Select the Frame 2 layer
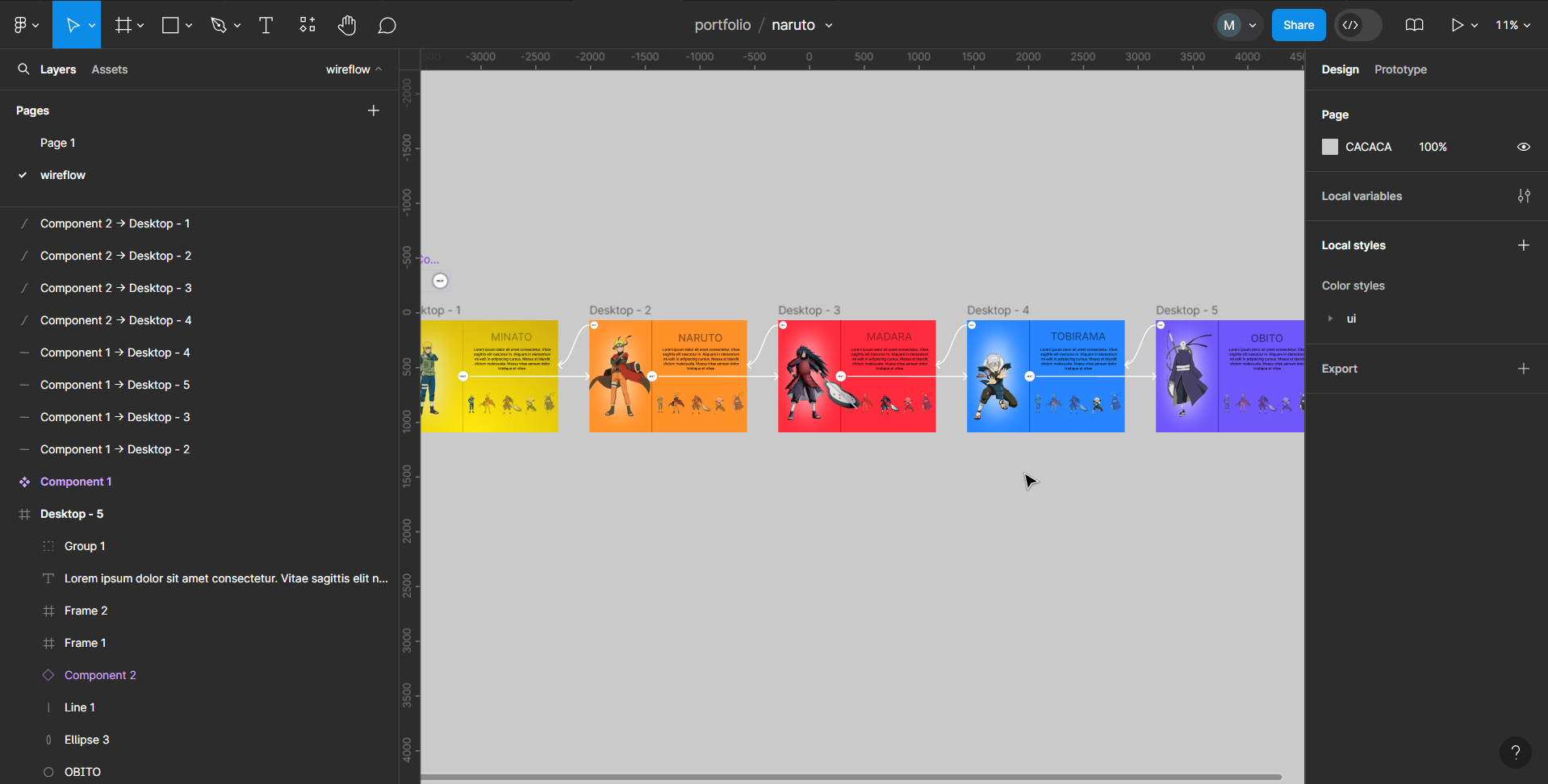1548x784 pixels. tap(86, 611)
